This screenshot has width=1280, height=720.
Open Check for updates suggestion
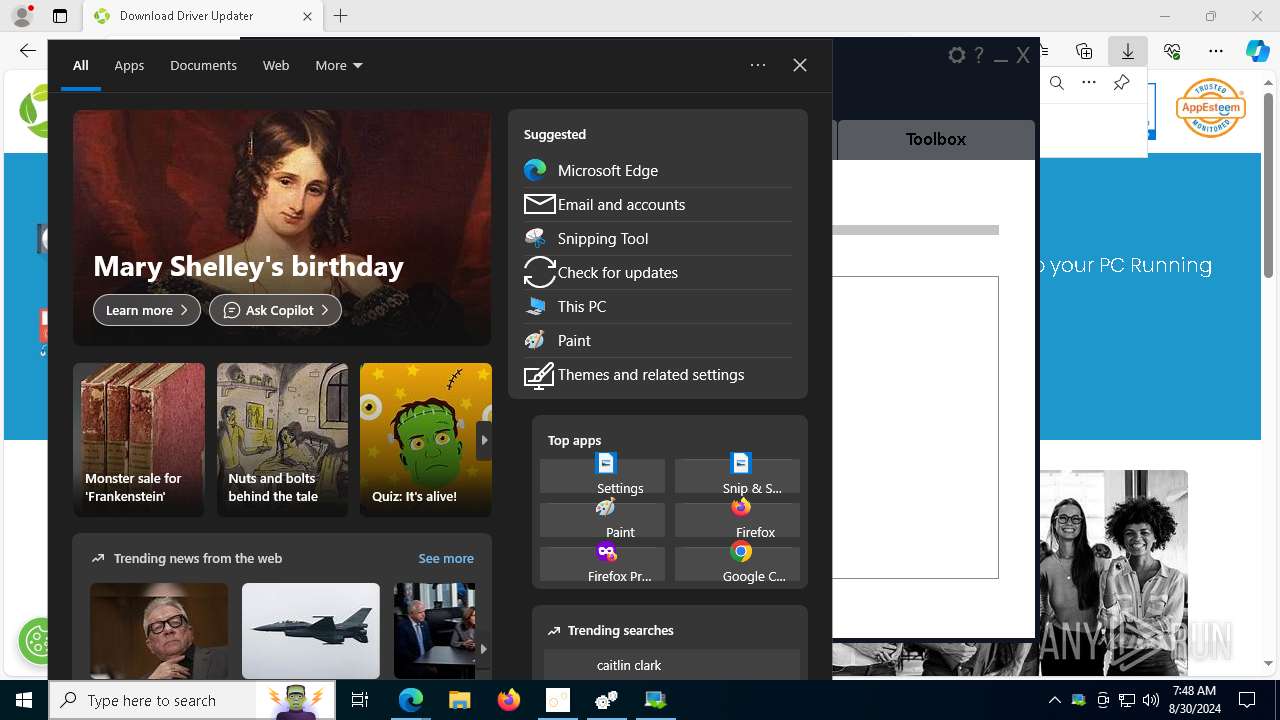[658, 272]
